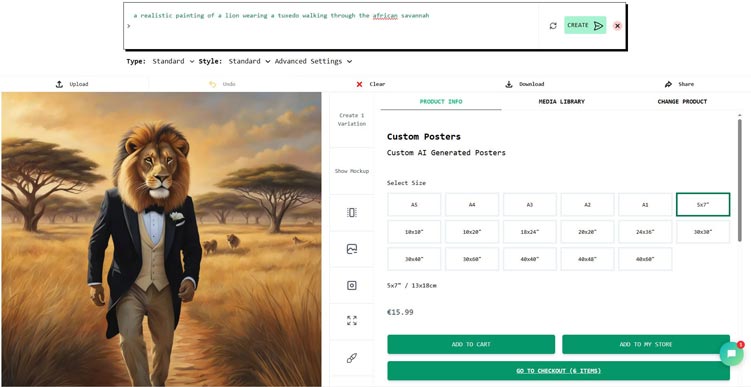Select poster size A3

click(530, 205)
